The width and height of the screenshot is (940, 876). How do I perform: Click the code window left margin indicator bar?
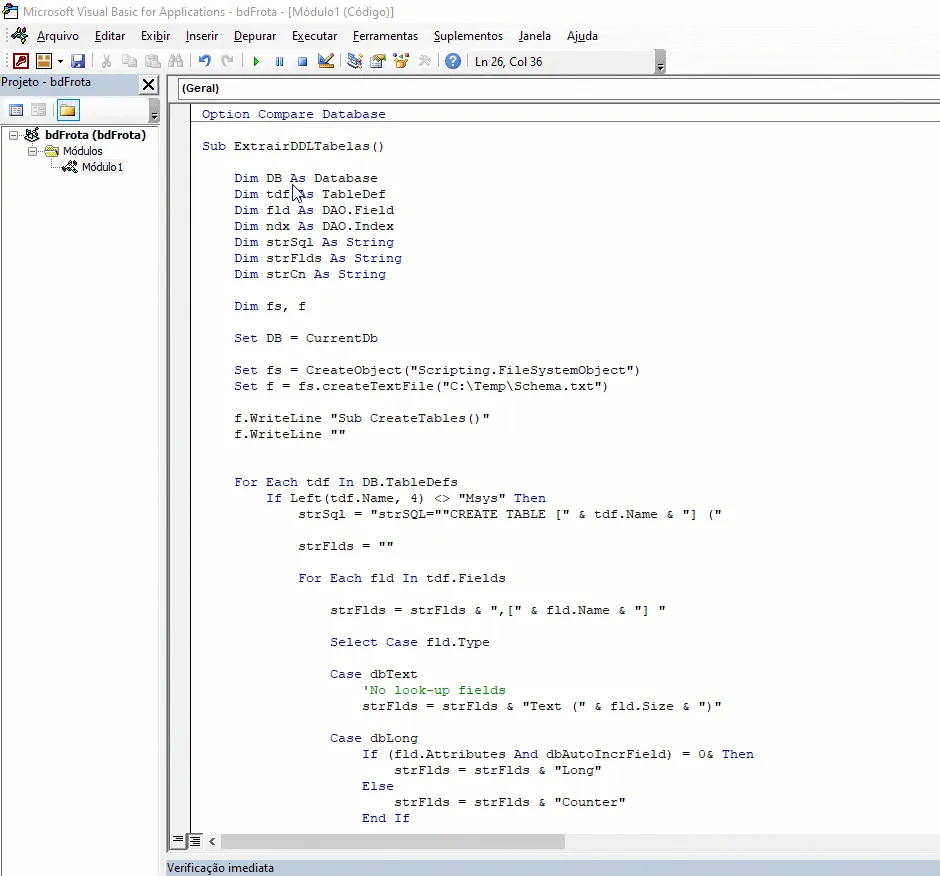tap(180, 468)
